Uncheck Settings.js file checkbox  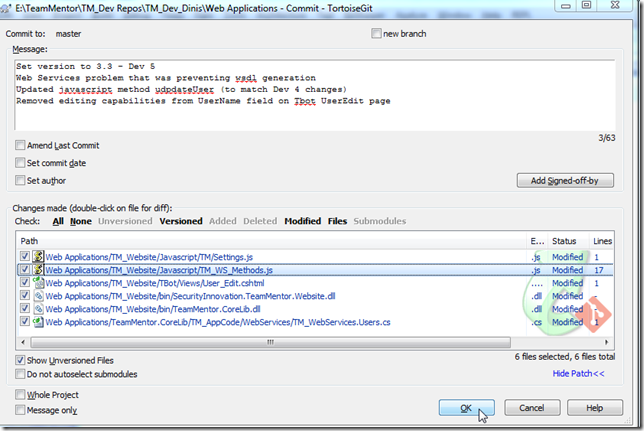[x=25, y=256]
